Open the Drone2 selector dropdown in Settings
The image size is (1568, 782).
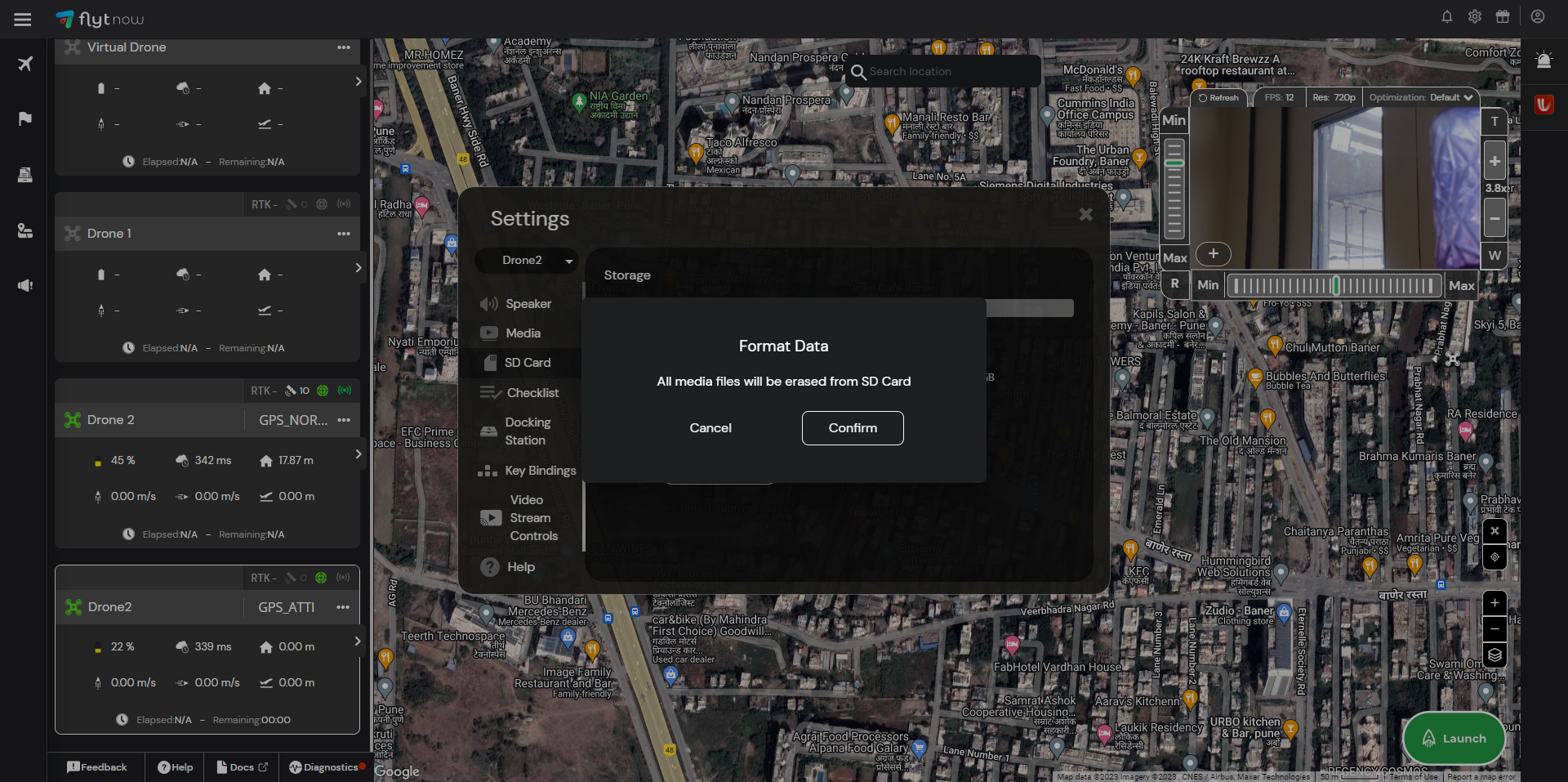[x=527, y=261]
